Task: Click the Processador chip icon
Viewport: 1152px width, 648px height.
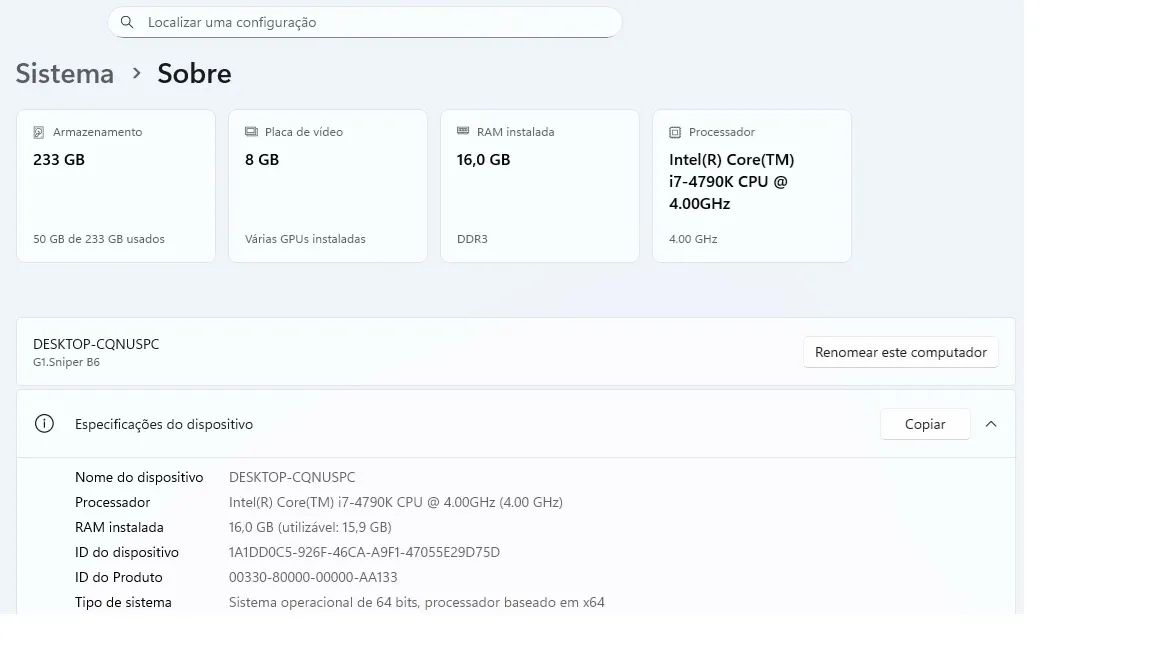Action: click(674, 132)
